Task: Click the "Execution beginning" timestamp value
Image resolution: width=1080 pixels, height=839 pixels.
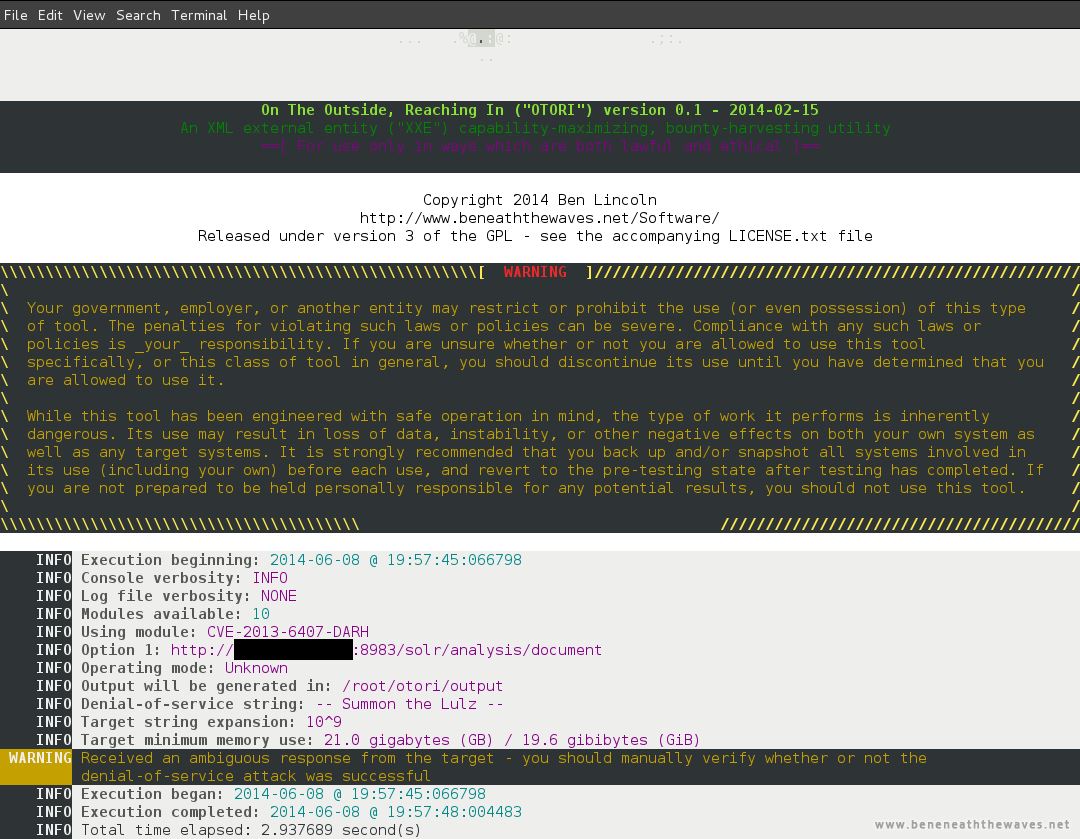Action: pos(396,560)
